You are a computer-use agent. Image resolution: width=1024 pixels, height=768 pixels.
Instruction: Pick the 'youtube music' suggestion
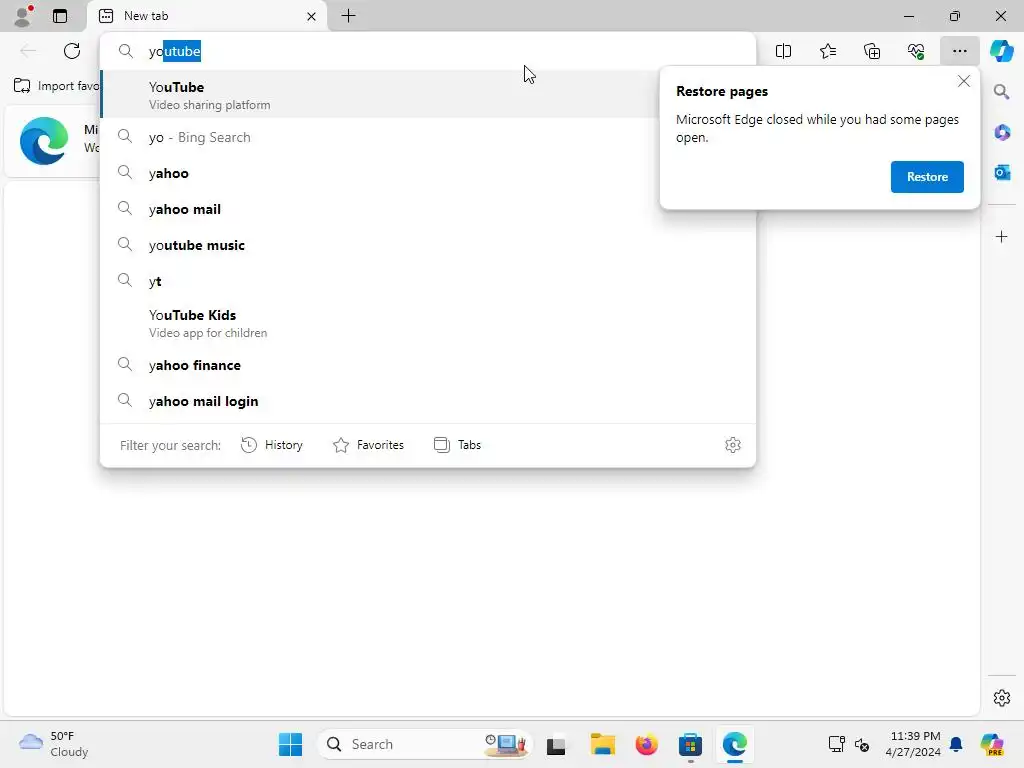pos(428,245)
